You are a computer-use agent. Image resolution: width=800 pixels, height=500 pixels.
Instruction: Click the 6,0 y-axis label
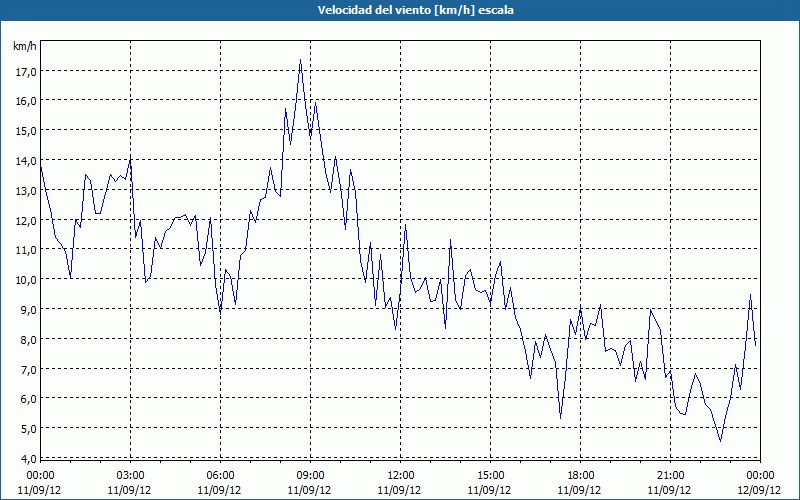pyautogui.click(x=28, y=399)
